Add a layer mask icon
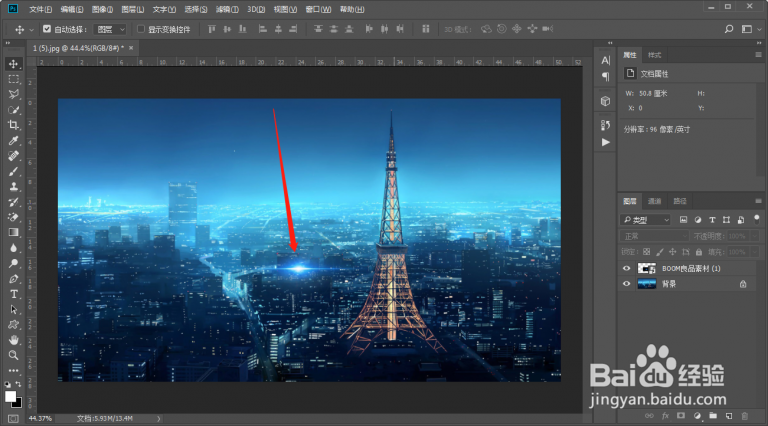Viewport: 768px width, 426px height. [x=681, y=416]
